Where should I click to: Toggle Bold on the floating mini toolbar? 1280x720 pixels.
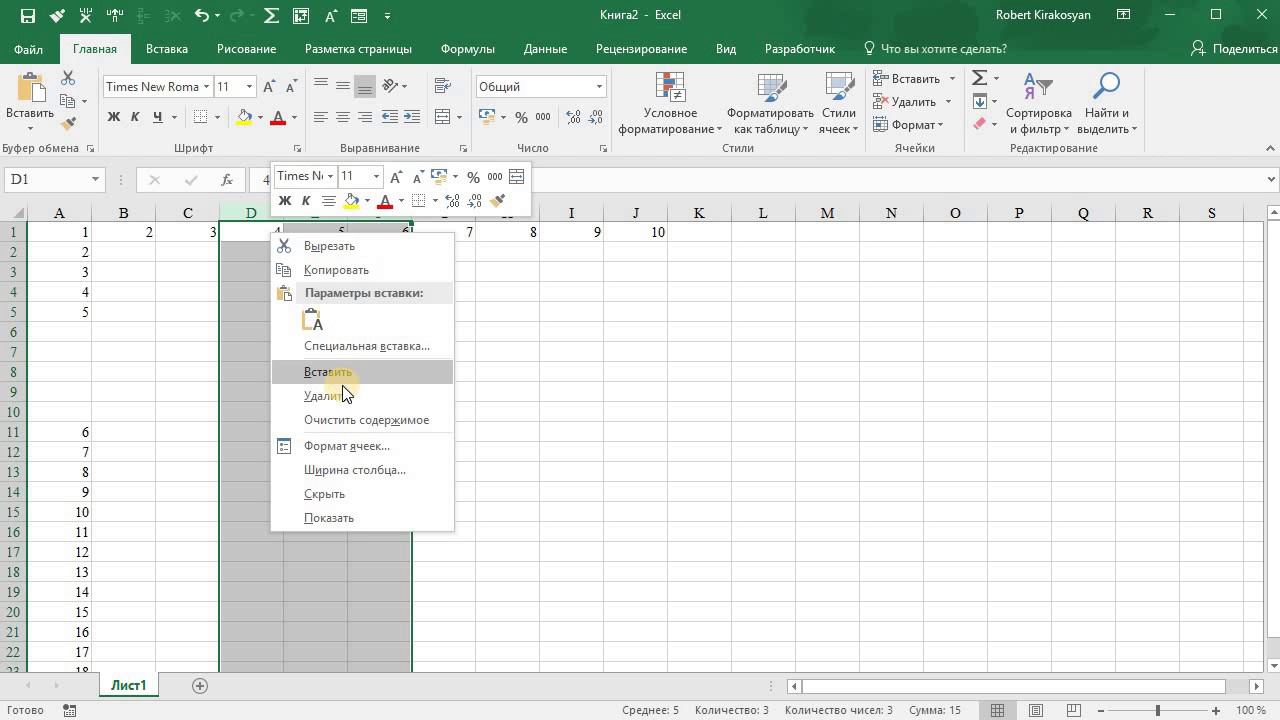[x=285, y=200]
